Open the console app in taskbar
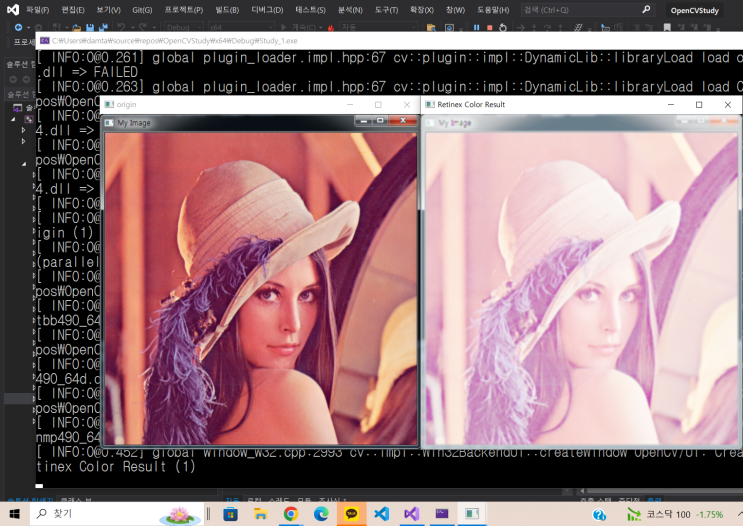743x526 pixels. 442,514
